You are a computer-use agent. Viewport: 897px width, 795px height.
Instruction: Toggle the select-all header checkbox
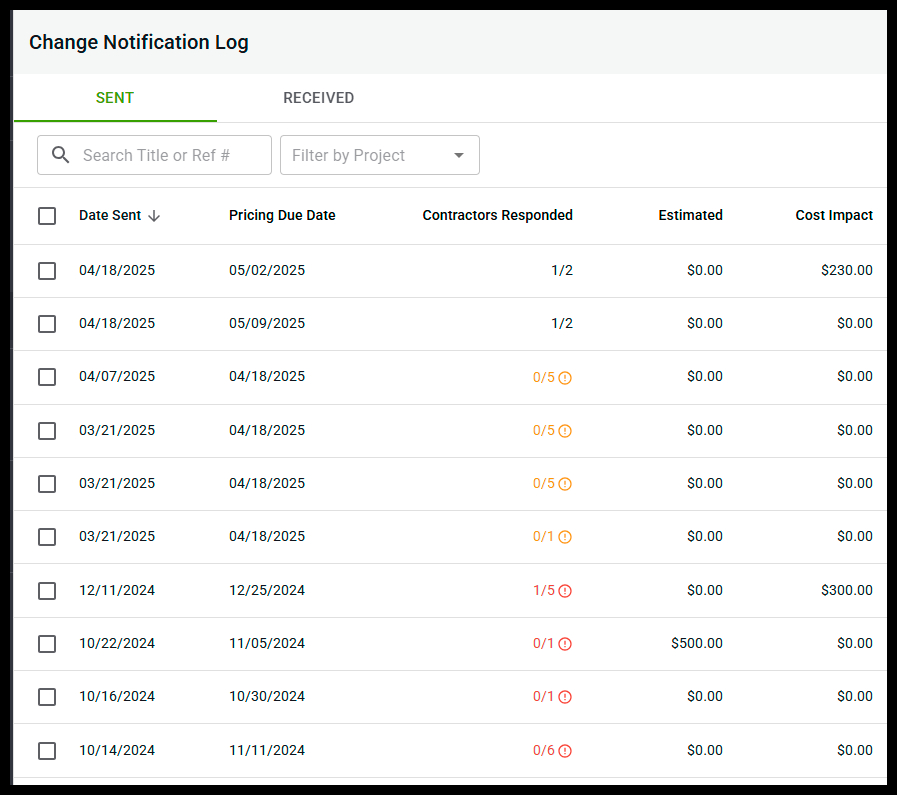47,216
